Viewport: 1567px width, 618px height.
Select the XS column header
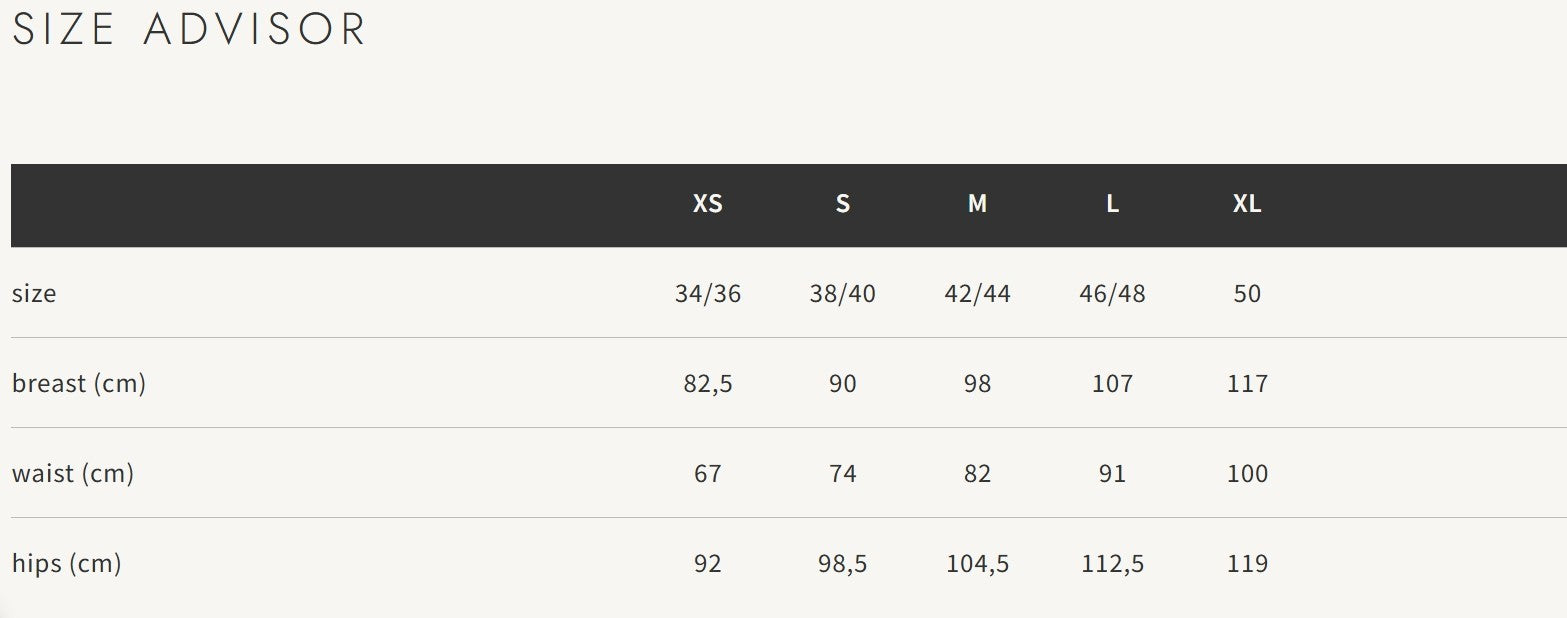click(707, 204)
